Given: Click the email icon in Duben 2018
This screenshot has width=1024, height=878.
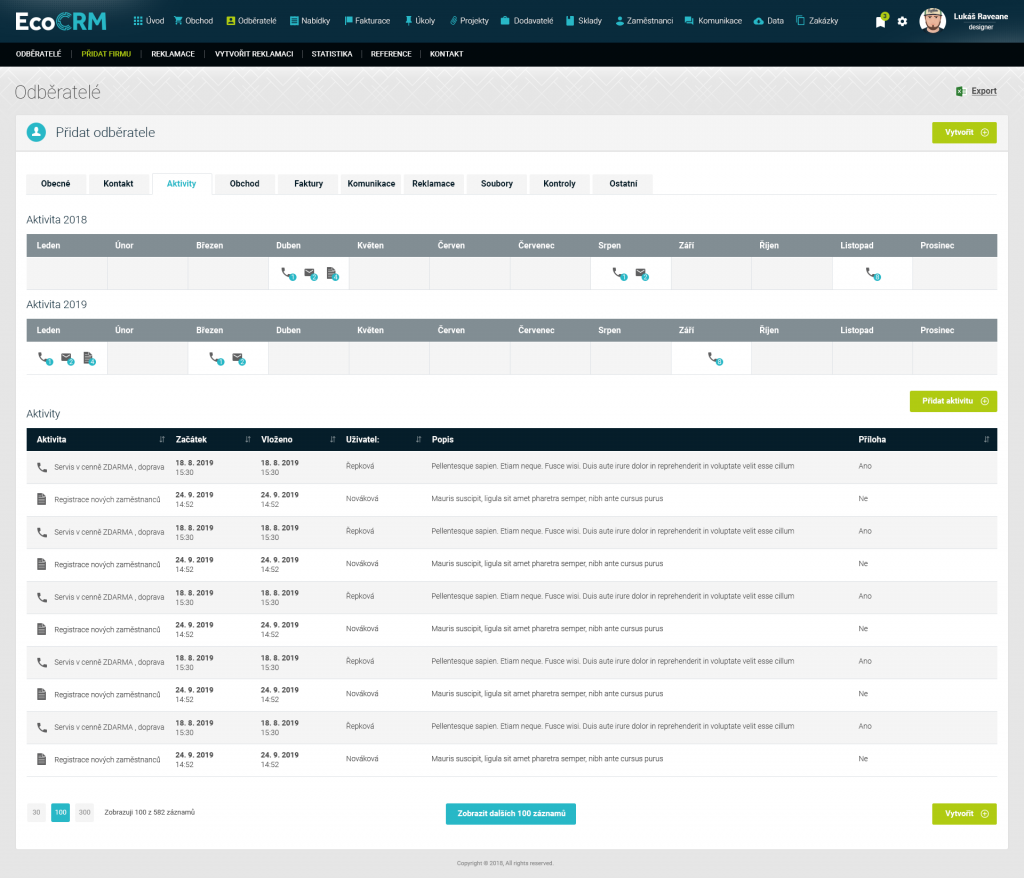Looking at the screenshot, I should coord(310,273).
